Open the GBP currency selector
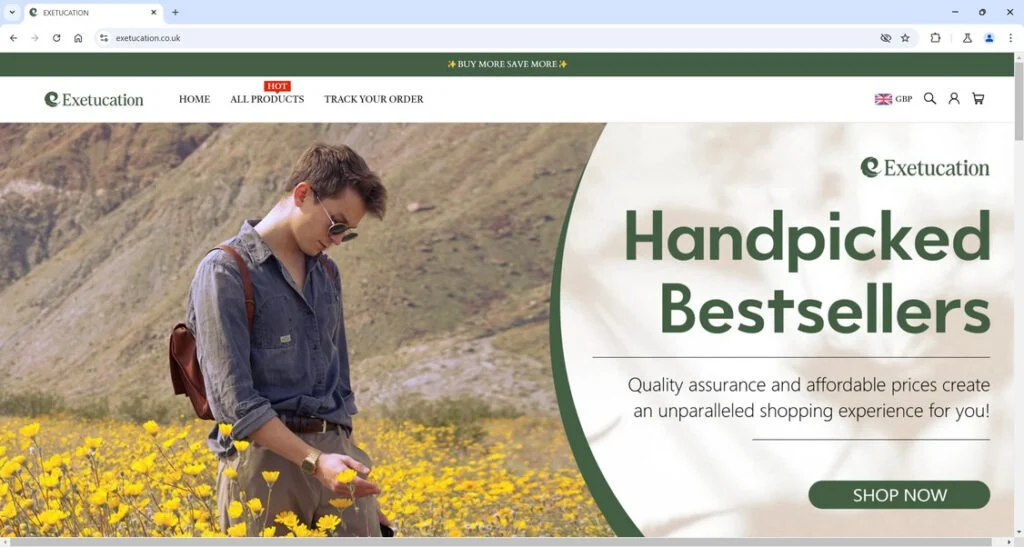The image size is (1024, 547). coord(893,99)
